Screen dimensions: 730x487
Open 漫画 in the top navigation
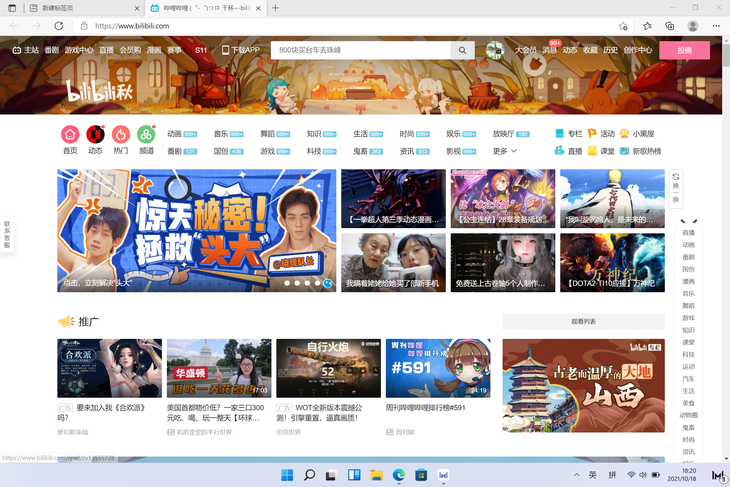(x=154, y=50)
